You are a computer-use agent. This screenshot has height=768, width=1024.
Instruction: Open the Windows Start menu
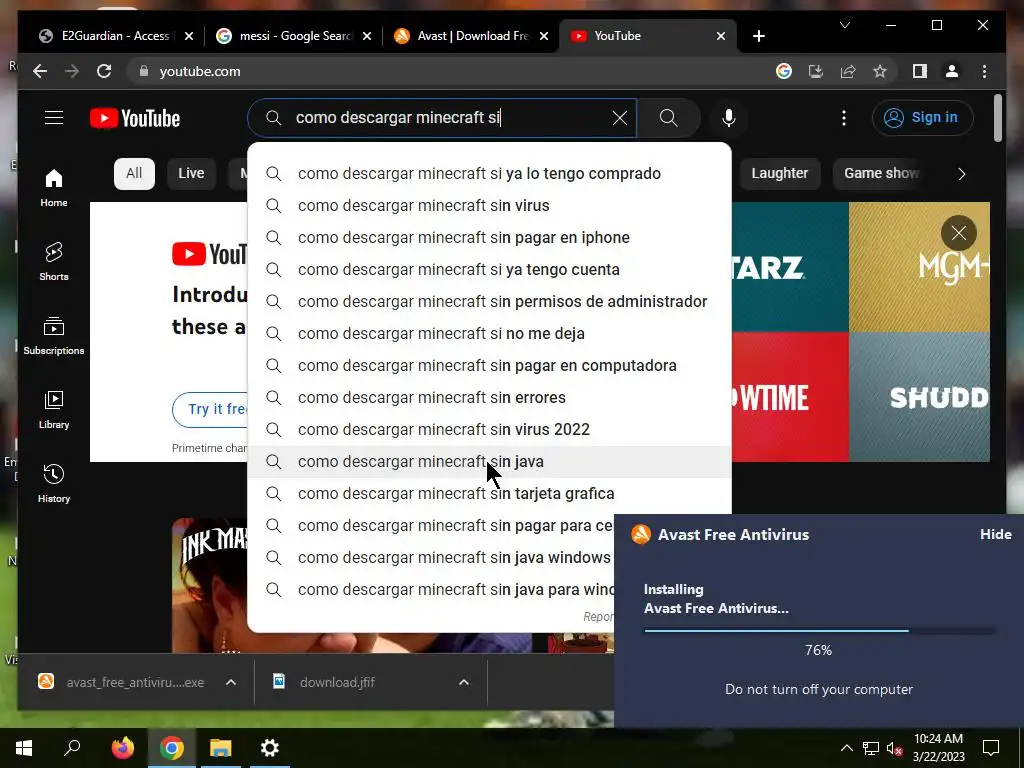[24, 748]
